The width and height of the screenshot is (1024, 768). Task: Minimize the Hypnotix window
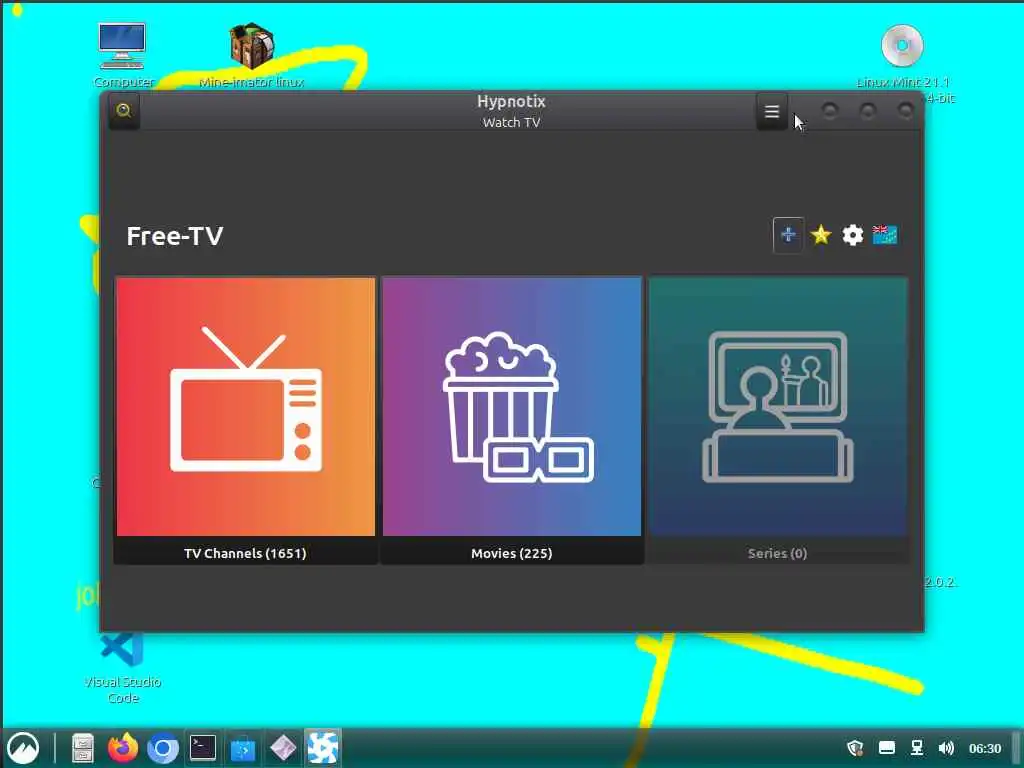coord(830,111)
